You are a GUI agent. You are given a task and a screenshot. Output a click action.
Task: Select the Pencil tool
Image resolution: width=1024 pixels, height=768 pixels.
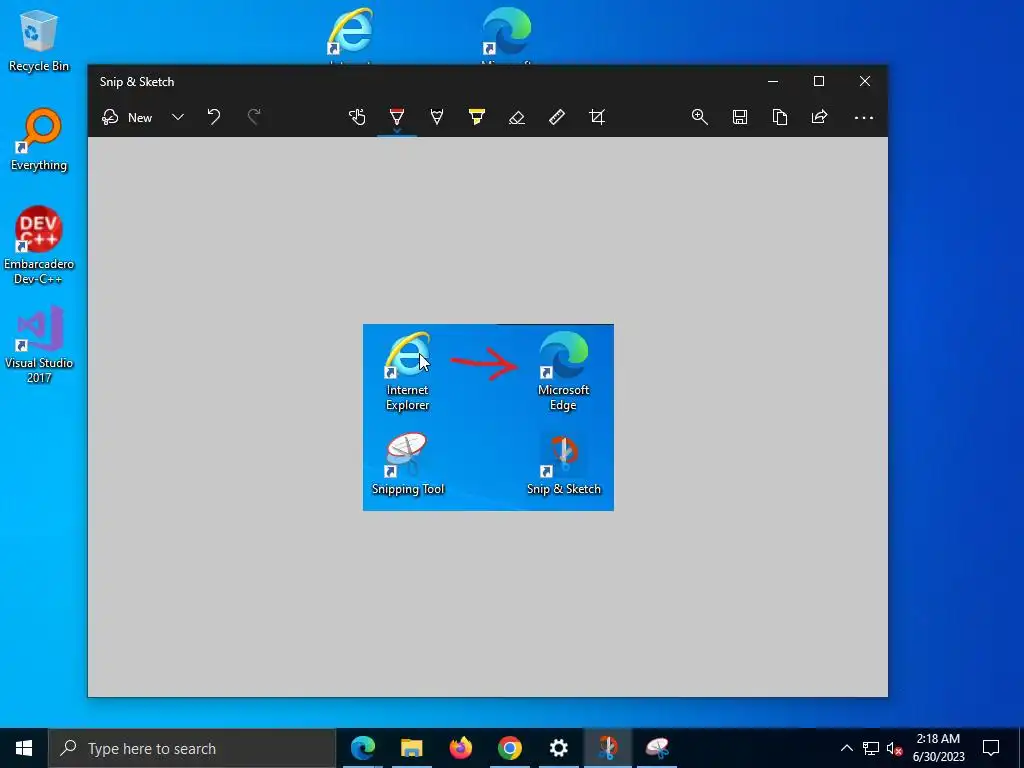437,118
